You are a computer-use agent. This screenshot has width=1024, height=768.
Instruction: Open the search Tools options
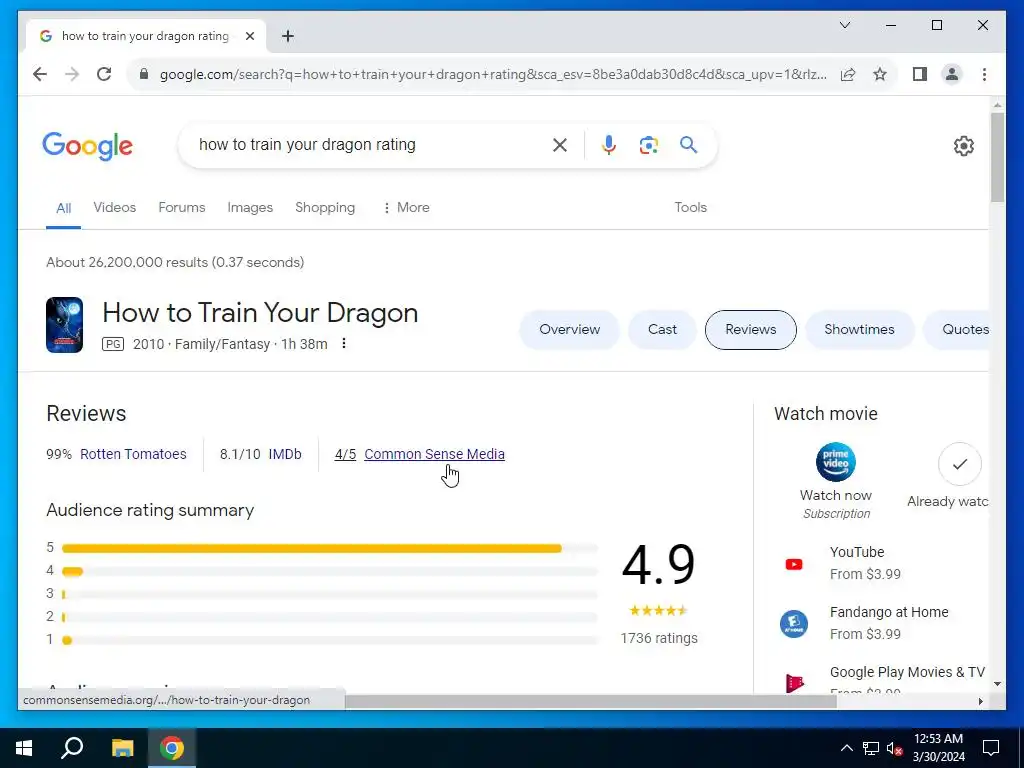(x=690, y=208)
